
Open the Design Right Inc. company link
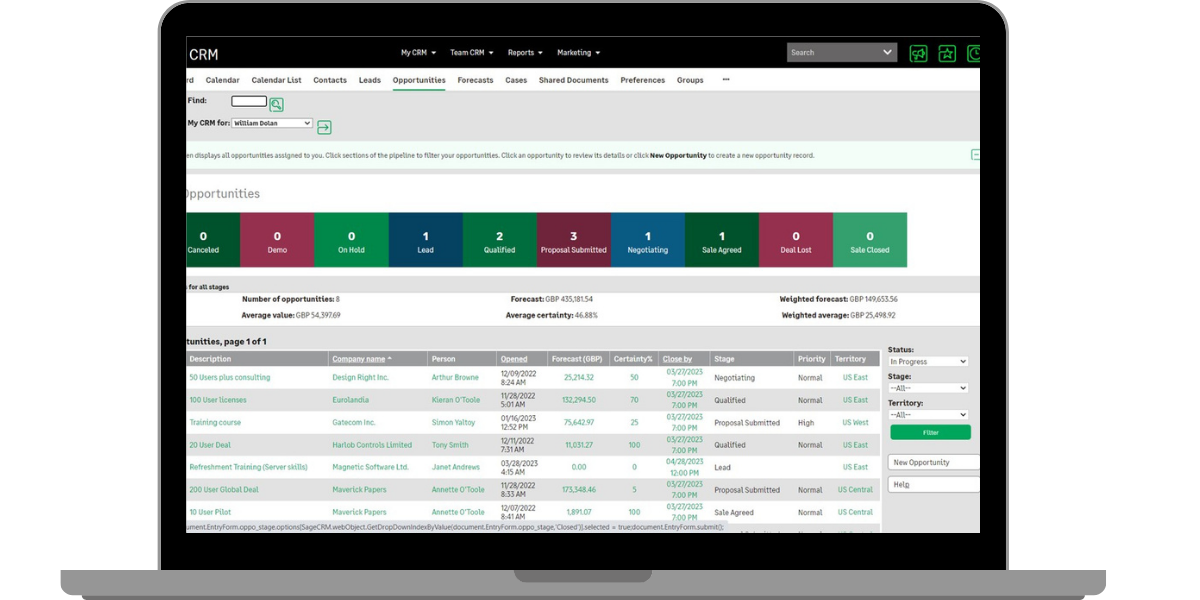coord(361,378)
